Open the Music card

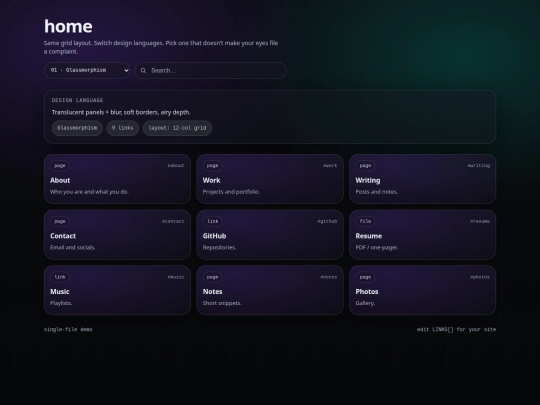(x=117, y=290)
